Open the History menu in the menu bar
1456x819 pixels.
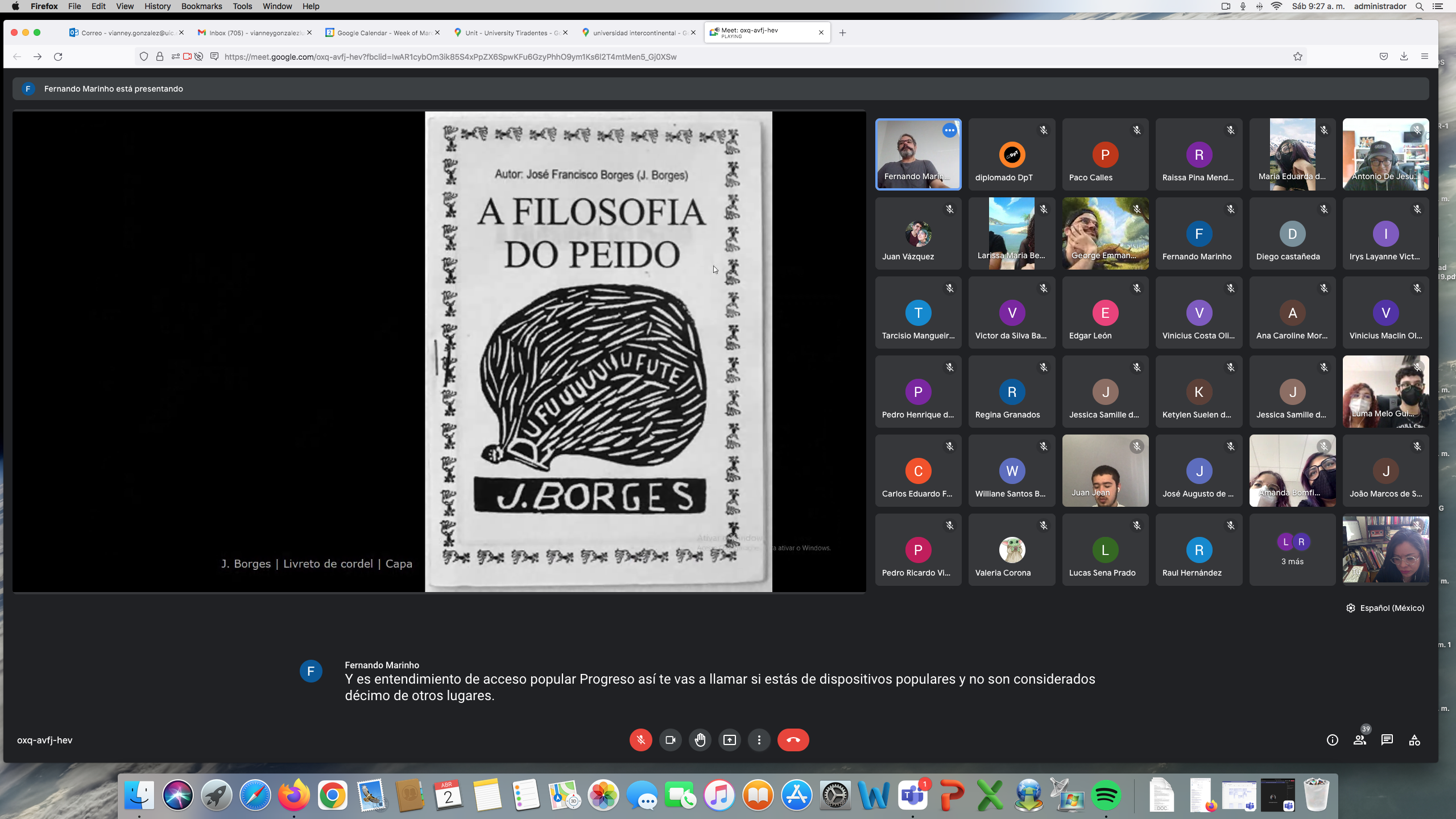click(x=158, y=6)
